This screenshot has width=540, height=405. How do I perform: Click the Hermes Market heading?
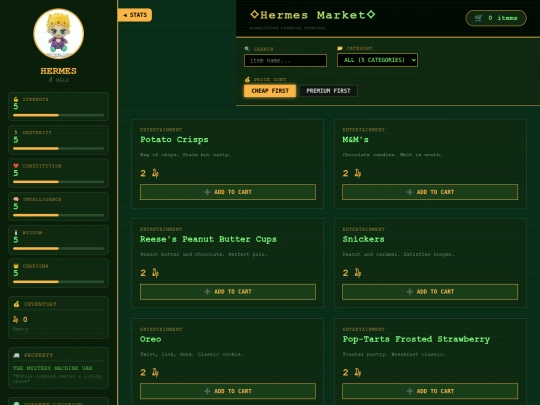click(x=312, y=15)
